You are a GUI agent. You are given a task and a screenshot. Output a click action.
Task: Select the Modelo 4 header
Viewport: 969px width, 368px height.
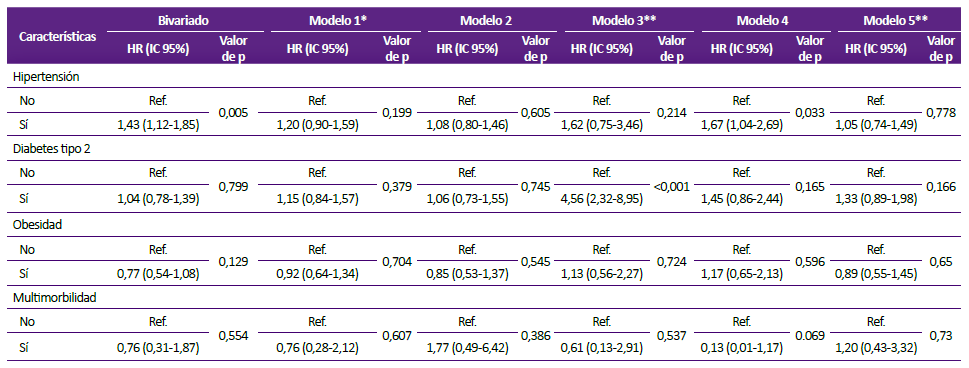(x=762, y=20)
